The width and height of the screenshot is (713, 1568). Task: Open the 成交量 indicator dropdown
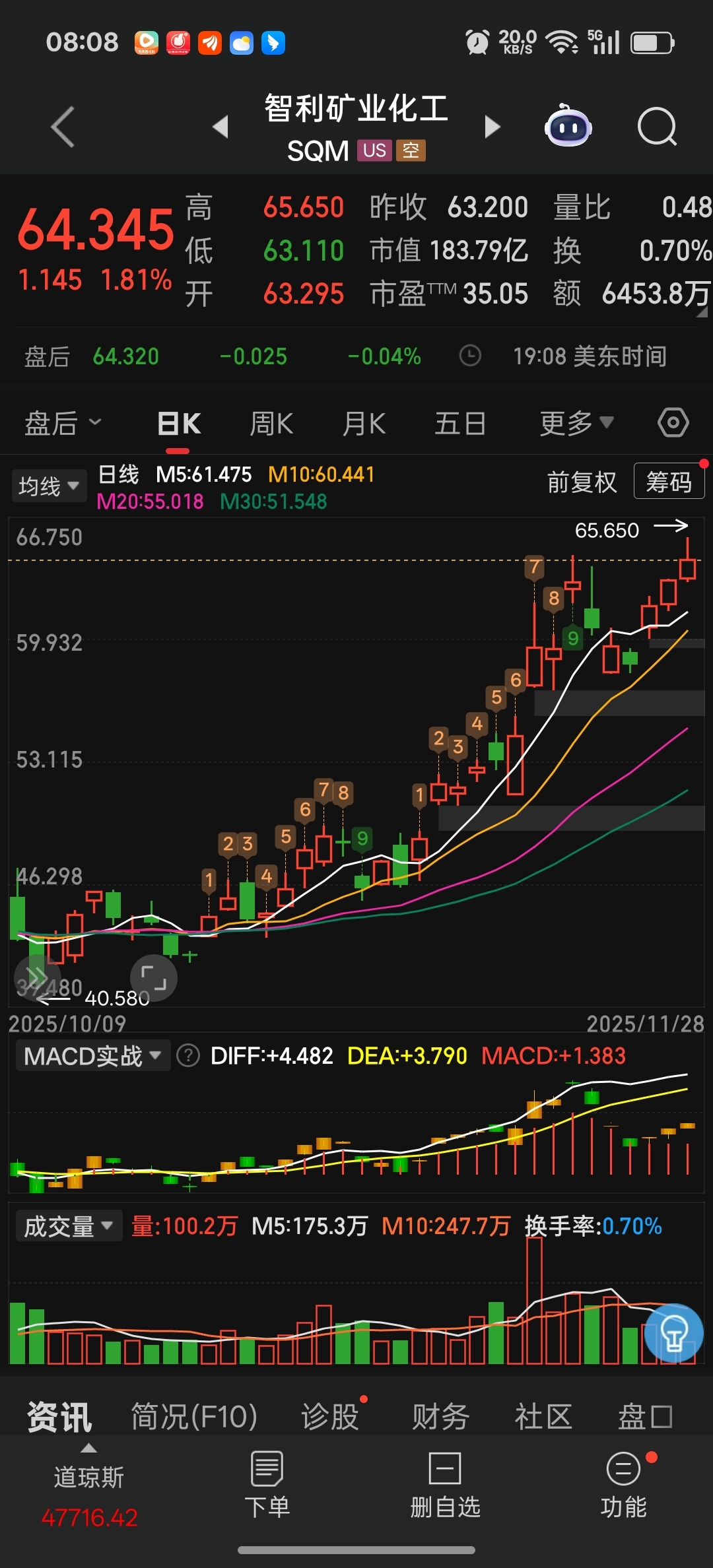[69, 1226]
